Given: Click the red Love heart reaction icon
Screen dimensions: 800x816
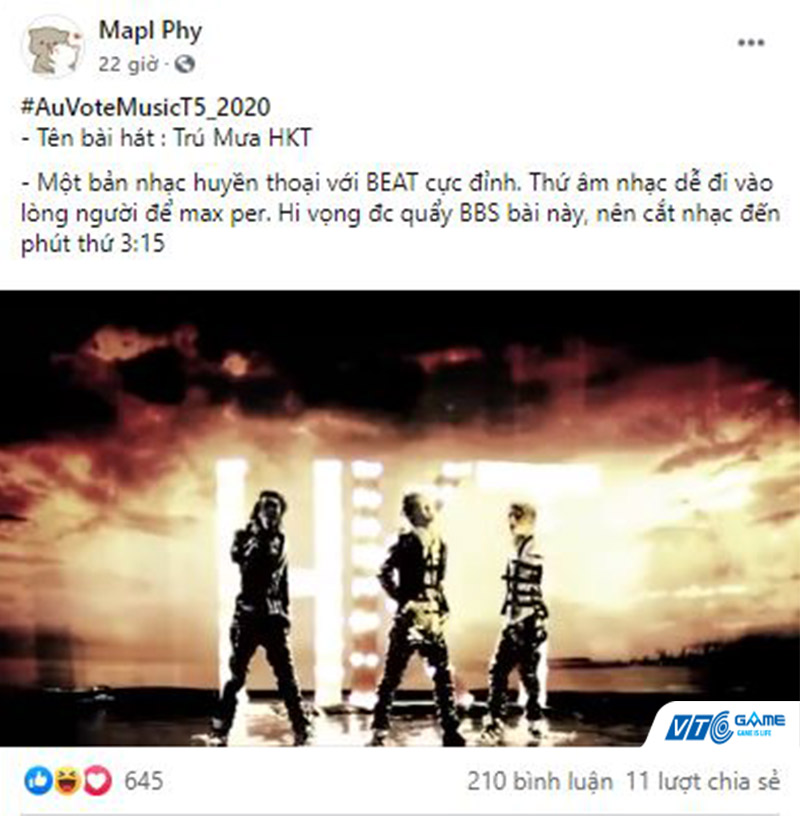Looking at the screenshot, I should 97,781.
